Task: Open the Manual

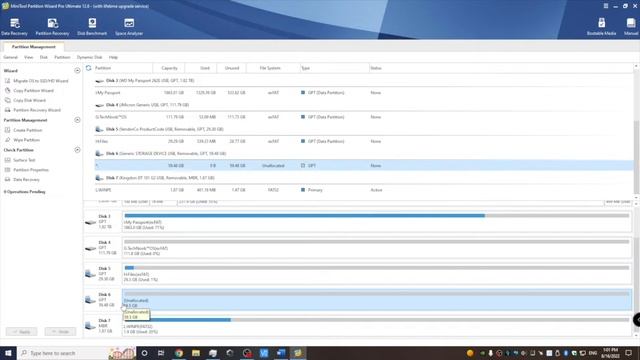Action: click(631, 27)
